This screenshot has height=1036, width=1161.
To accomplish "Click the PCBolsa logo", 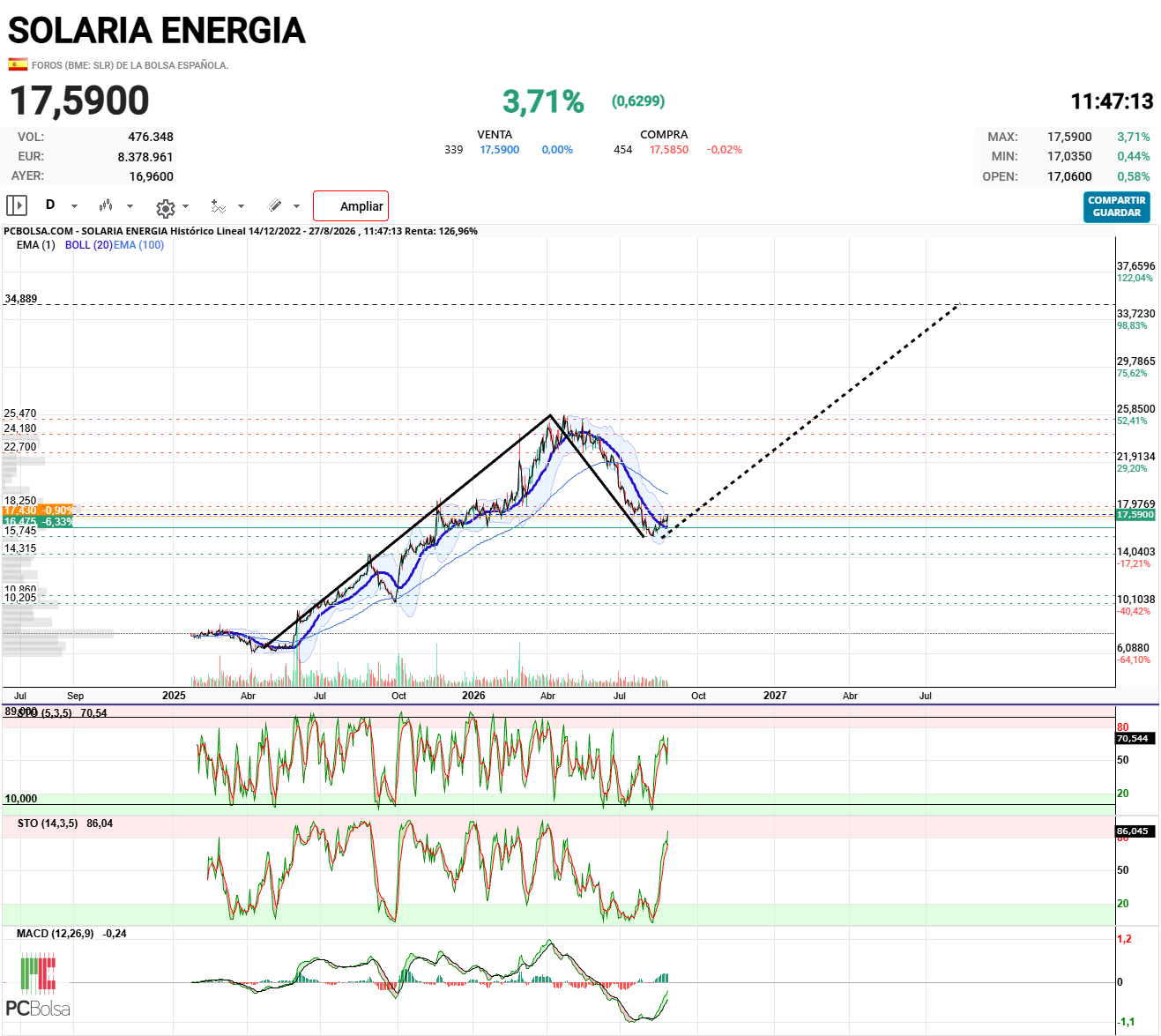I will [38, 986].
